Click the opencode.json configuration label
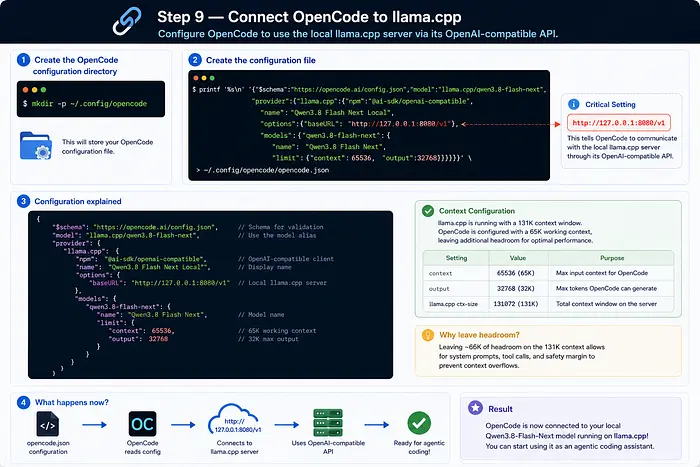Screen dimensions: 700x467 pos(48,447)
